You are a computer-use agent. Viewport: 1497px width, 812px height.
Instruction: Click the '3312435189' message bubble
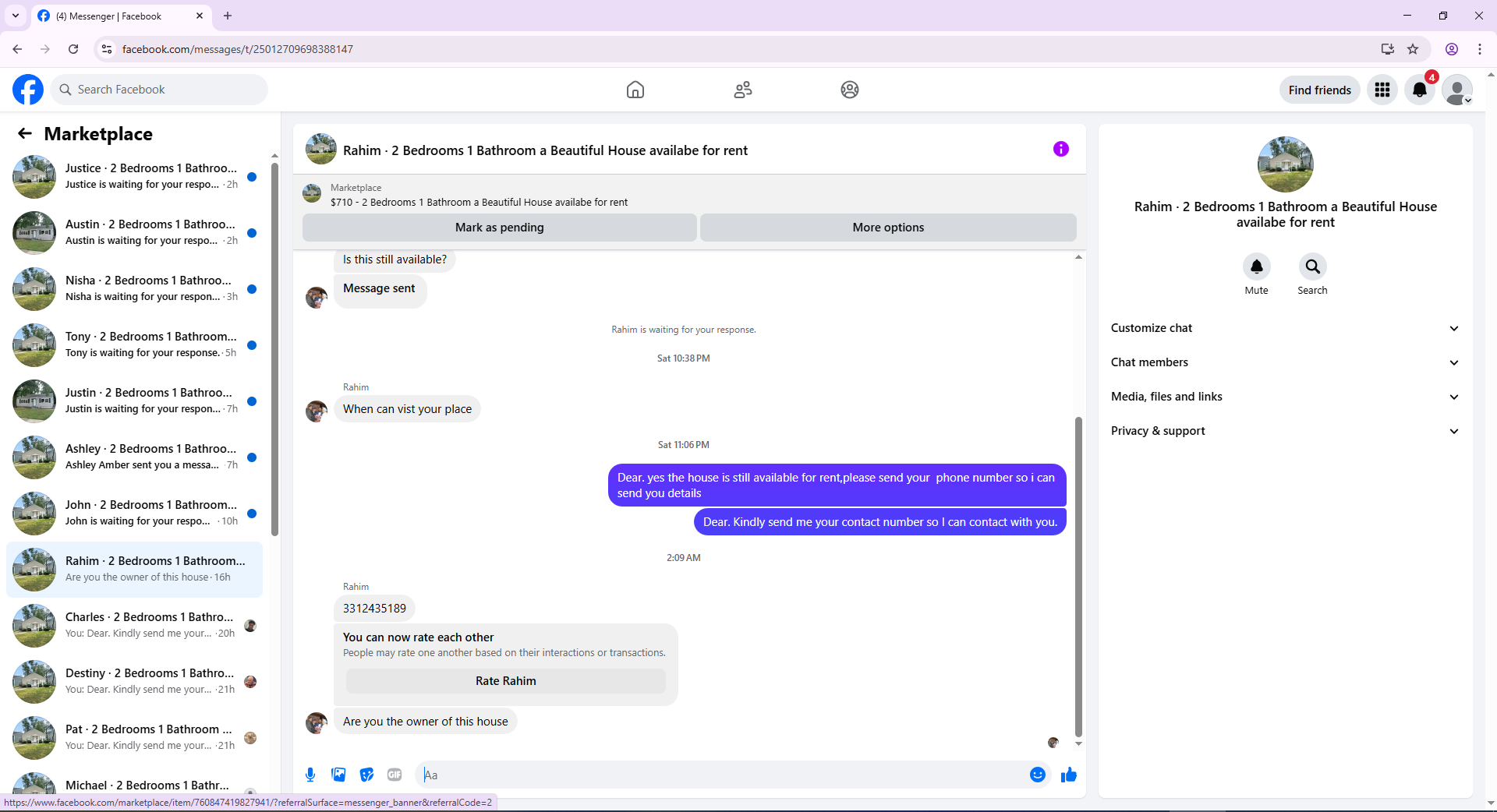pos(374,609)
